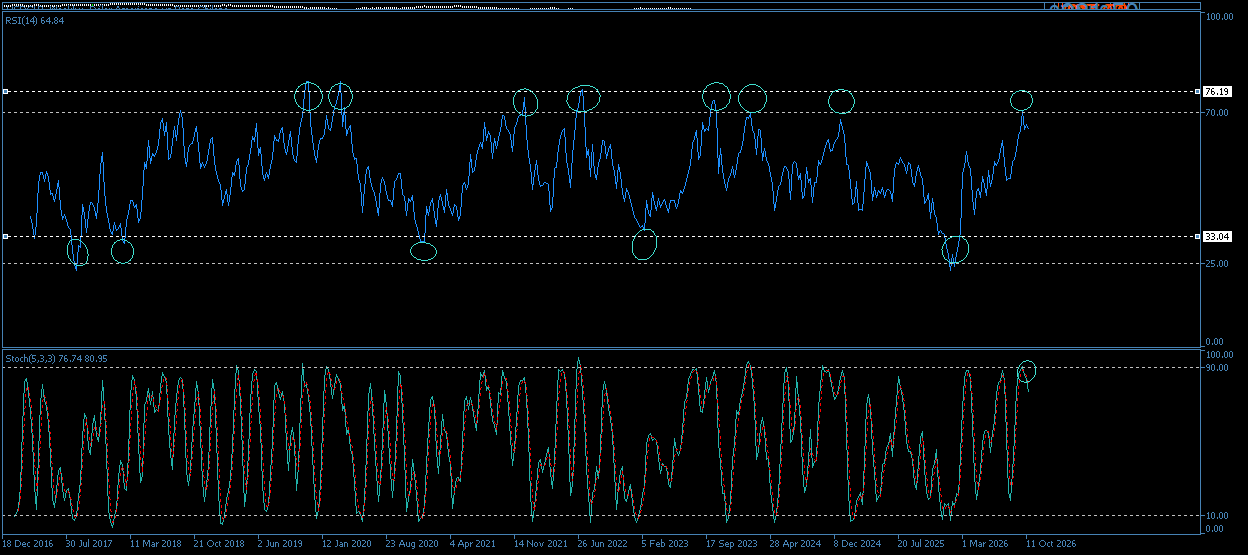Click the 14 Nov 2021 date label
Viewport: 1248px width, 555px height.
point(540,544)
